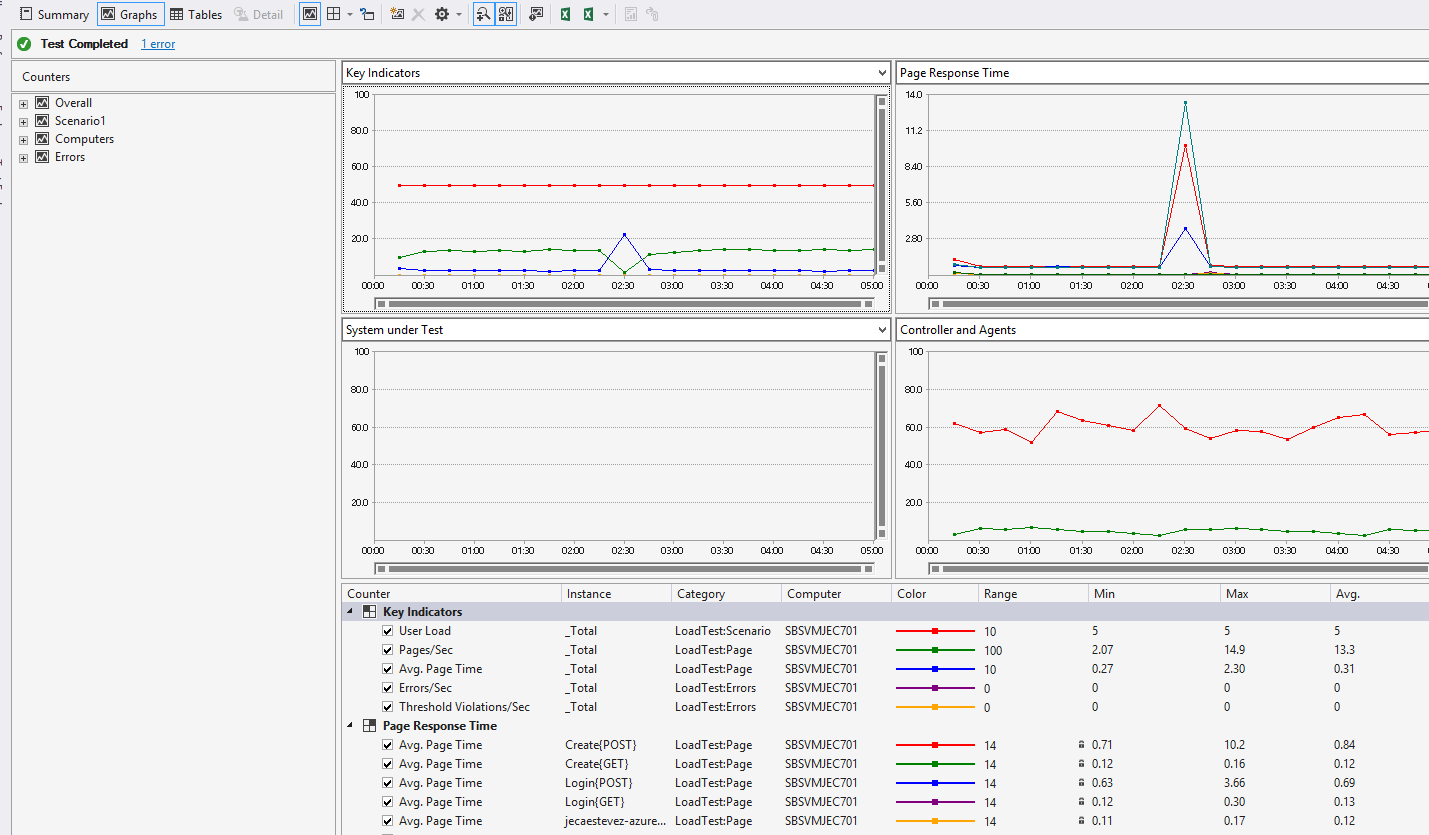
Task: Click the add new graph icon
Action: [397, 15]
